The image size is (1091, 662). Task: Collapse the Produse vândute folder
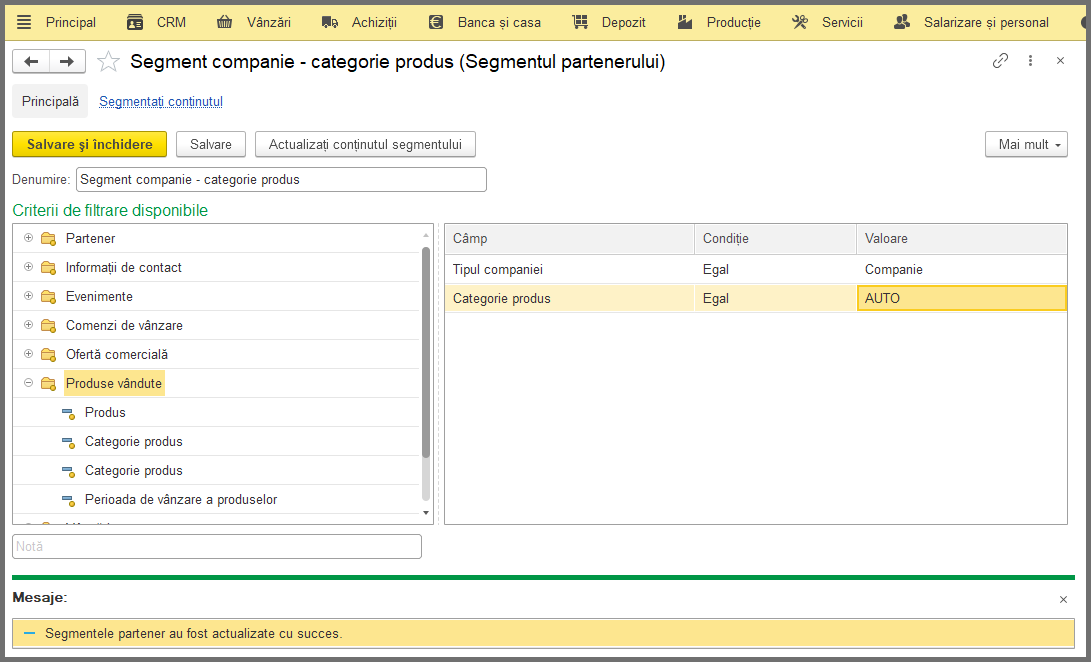(29, 383)
